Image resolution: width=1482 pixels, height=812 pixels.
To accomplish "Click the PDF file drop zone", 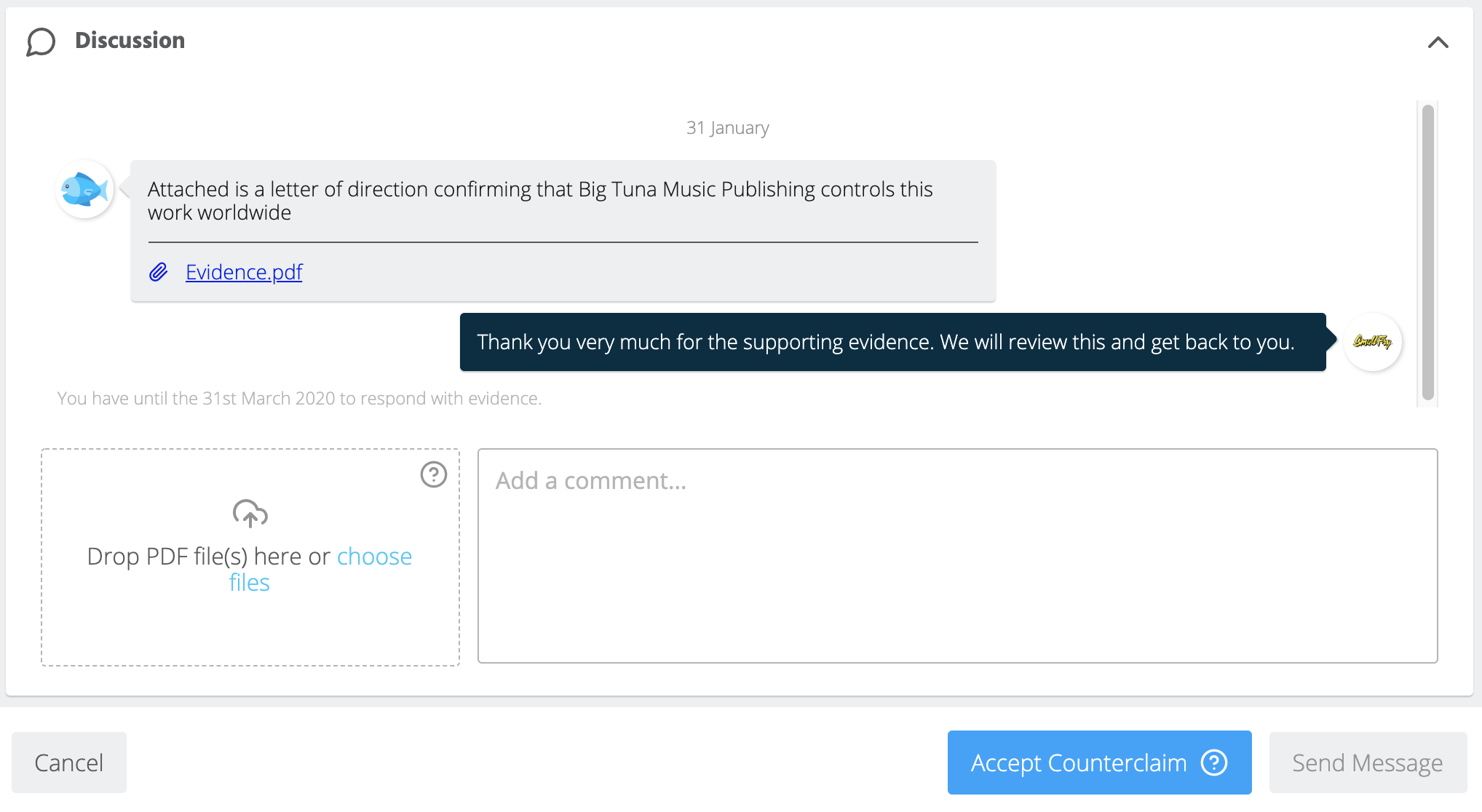I will coord(250,626).
